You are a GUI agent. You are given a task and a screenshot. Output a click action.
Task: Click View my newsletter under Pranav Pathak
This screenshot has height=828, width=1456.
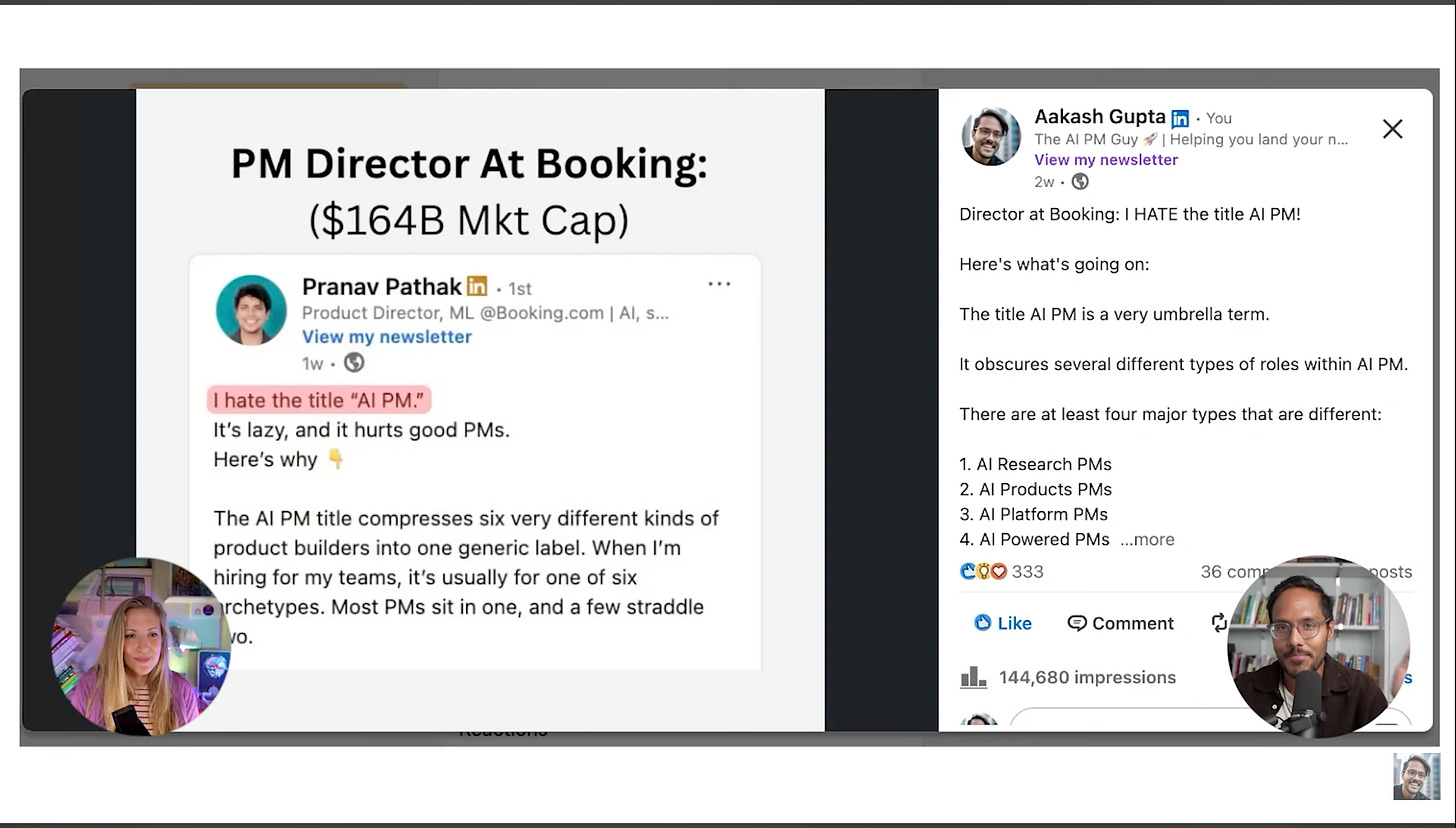(387, 337)
